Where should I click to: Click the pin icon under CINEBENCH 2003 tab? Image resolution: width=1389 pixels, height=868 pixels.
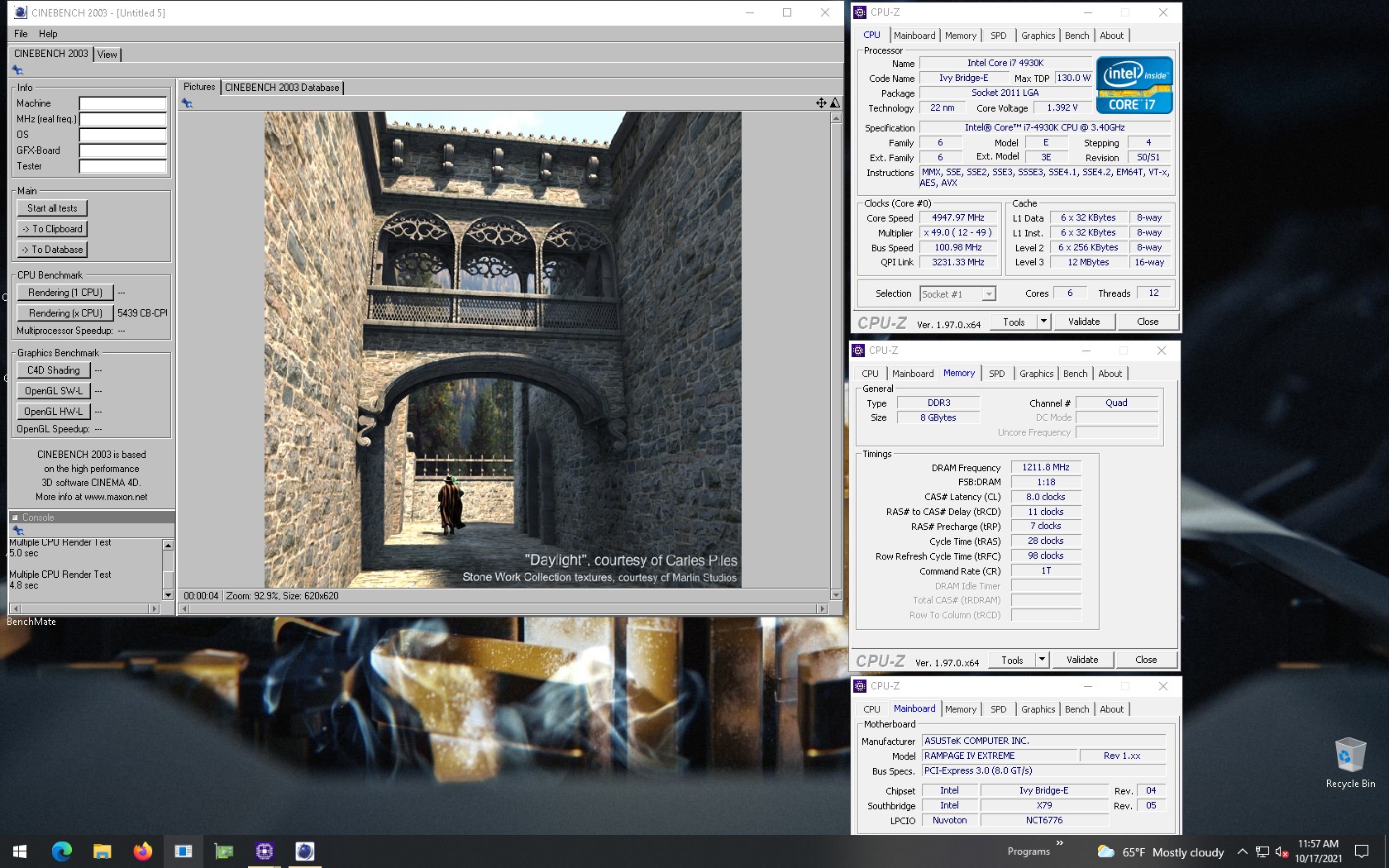(17, 70)
